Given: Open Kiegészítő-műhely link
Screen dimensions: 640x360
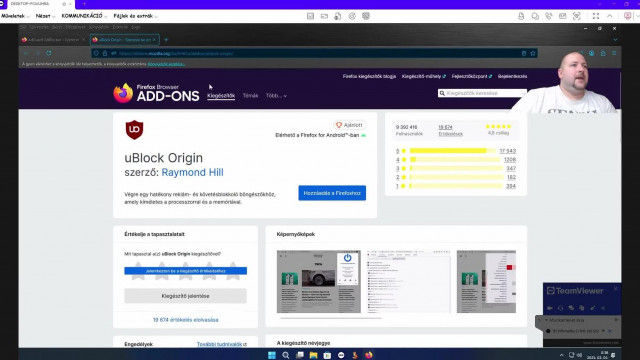Looking at the screenshot, I should tap(423, 76).
